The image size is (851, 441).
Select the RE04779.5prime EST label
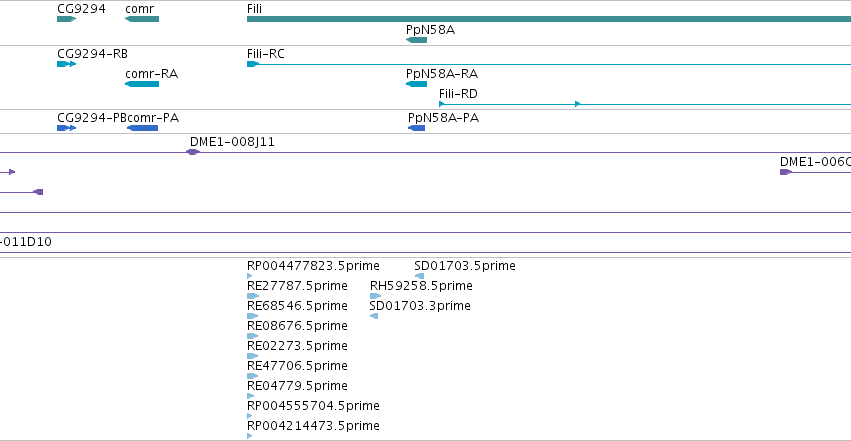(x=297, y=386)
